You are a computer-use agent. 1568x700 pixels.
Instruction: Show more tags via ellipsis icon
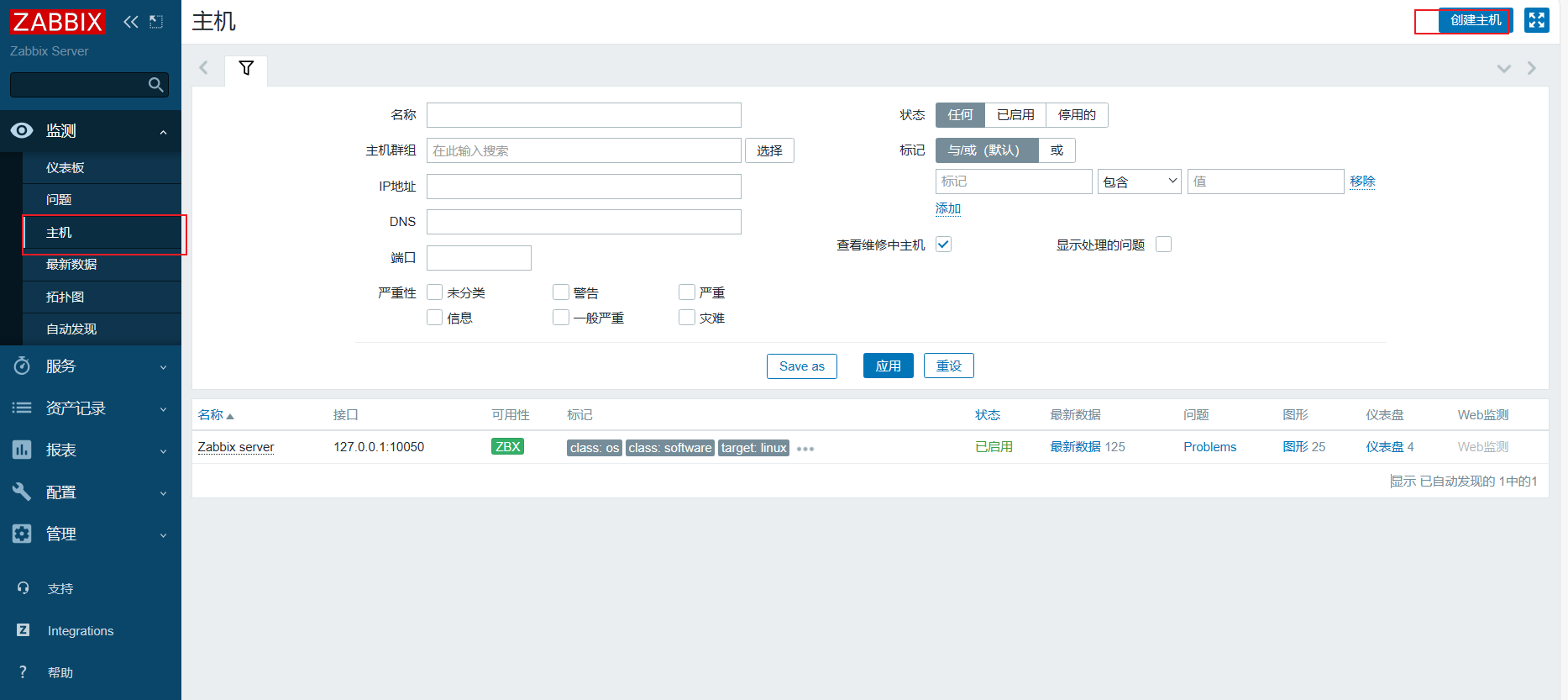[x=805, y=449]
